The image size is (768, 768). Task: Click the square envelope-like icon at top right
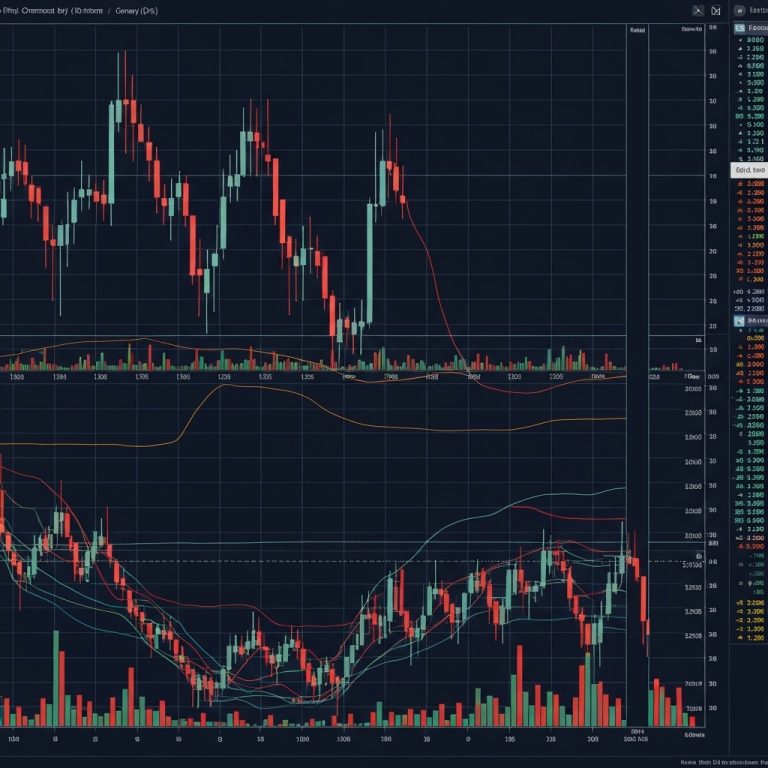(716, 10)
